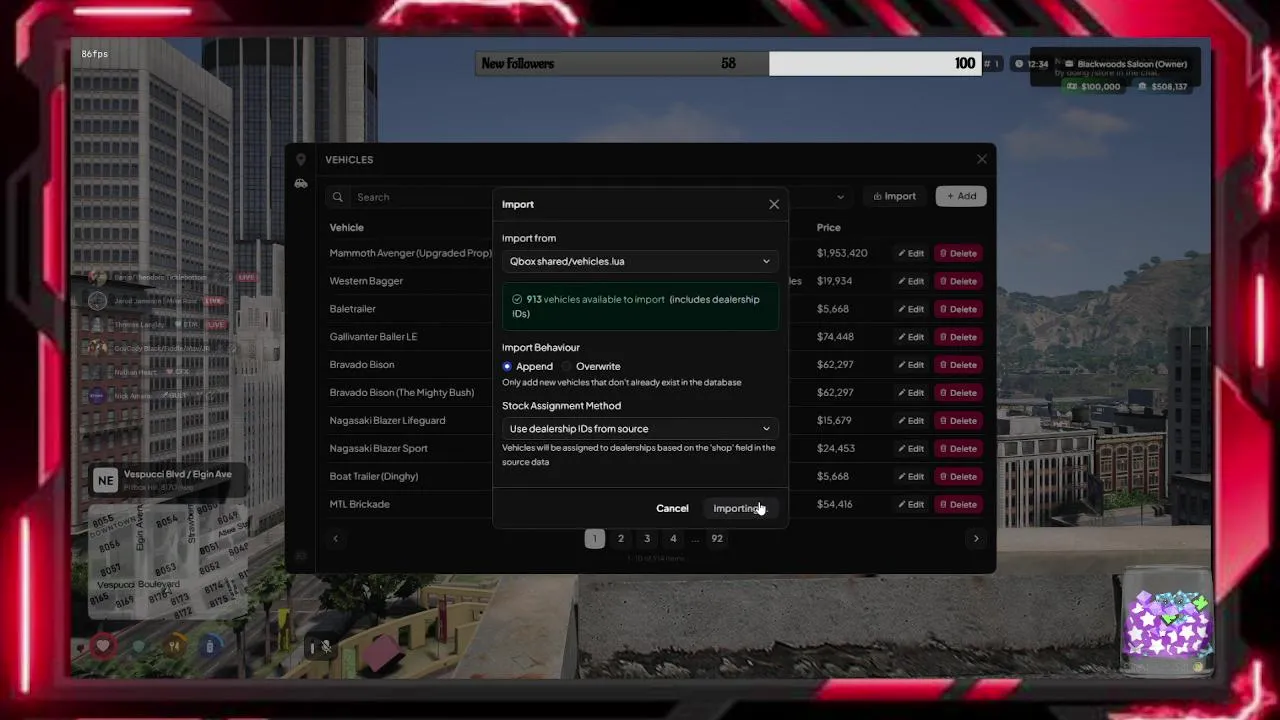Click the $100,000 cash balance
The image size is (1280, 720).
(x=1093, y=87)
